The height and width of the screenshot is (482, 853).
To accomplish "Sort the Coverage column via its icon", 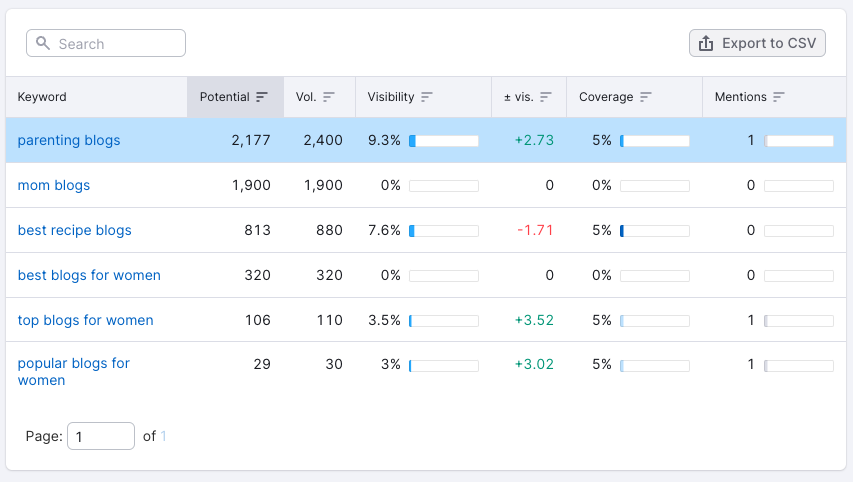I will pos(646,97).
